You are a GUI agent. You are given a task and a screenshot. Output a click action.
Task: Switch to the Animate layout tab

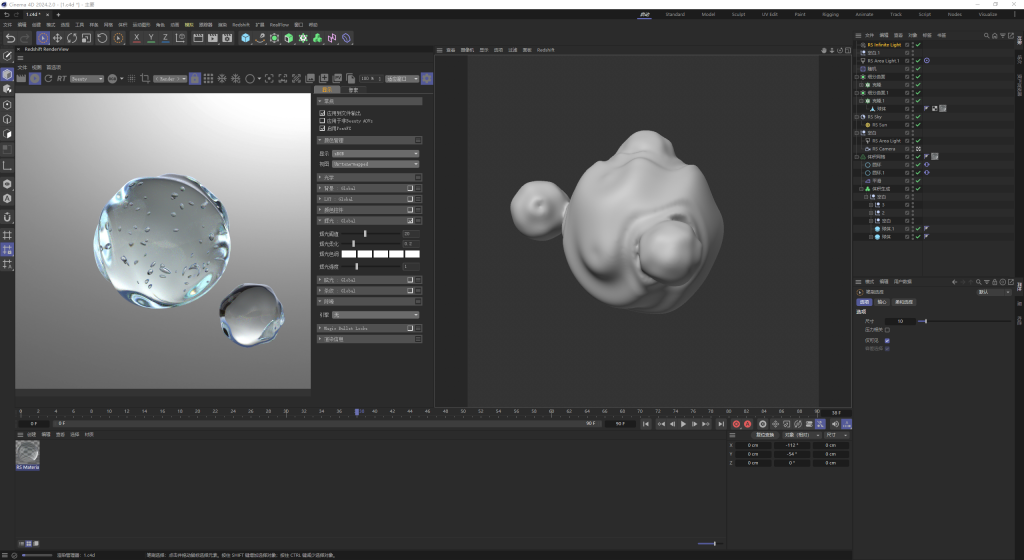pyautogui.click(x=864, y=14)
